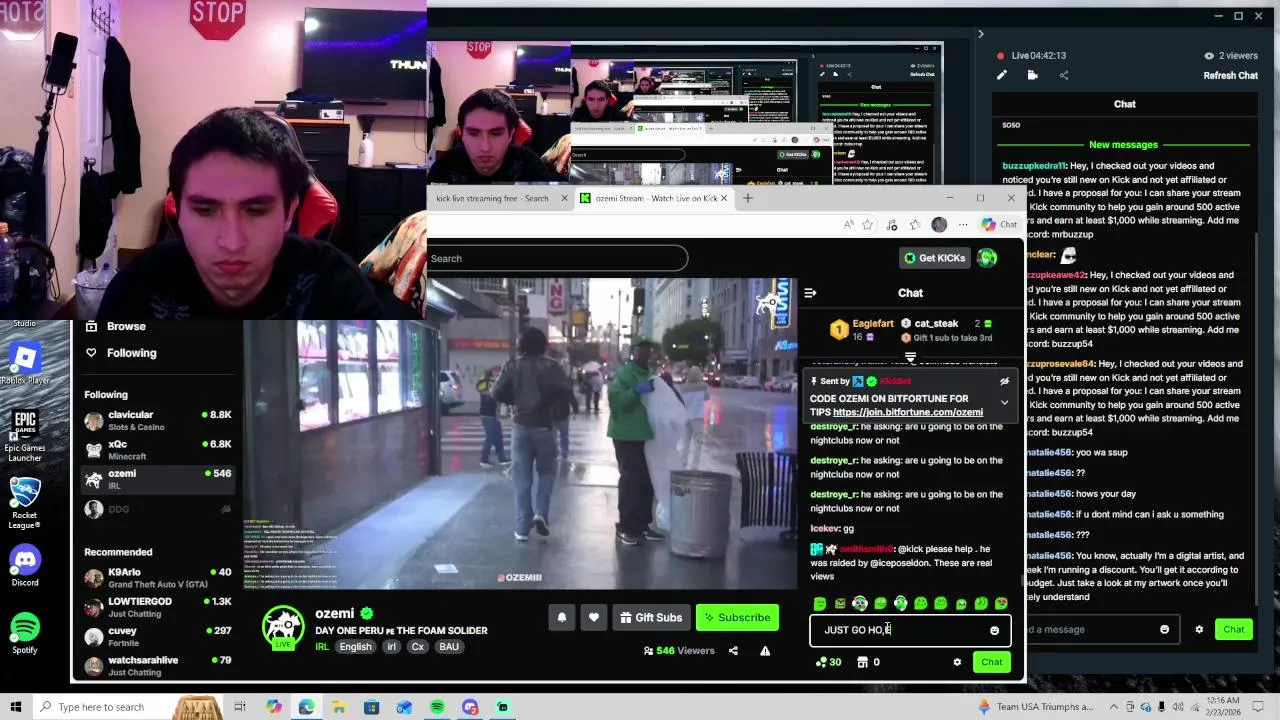Switch to 'kick live streaming free - Search' tab
1280x720 pixels.
(492, 198)
